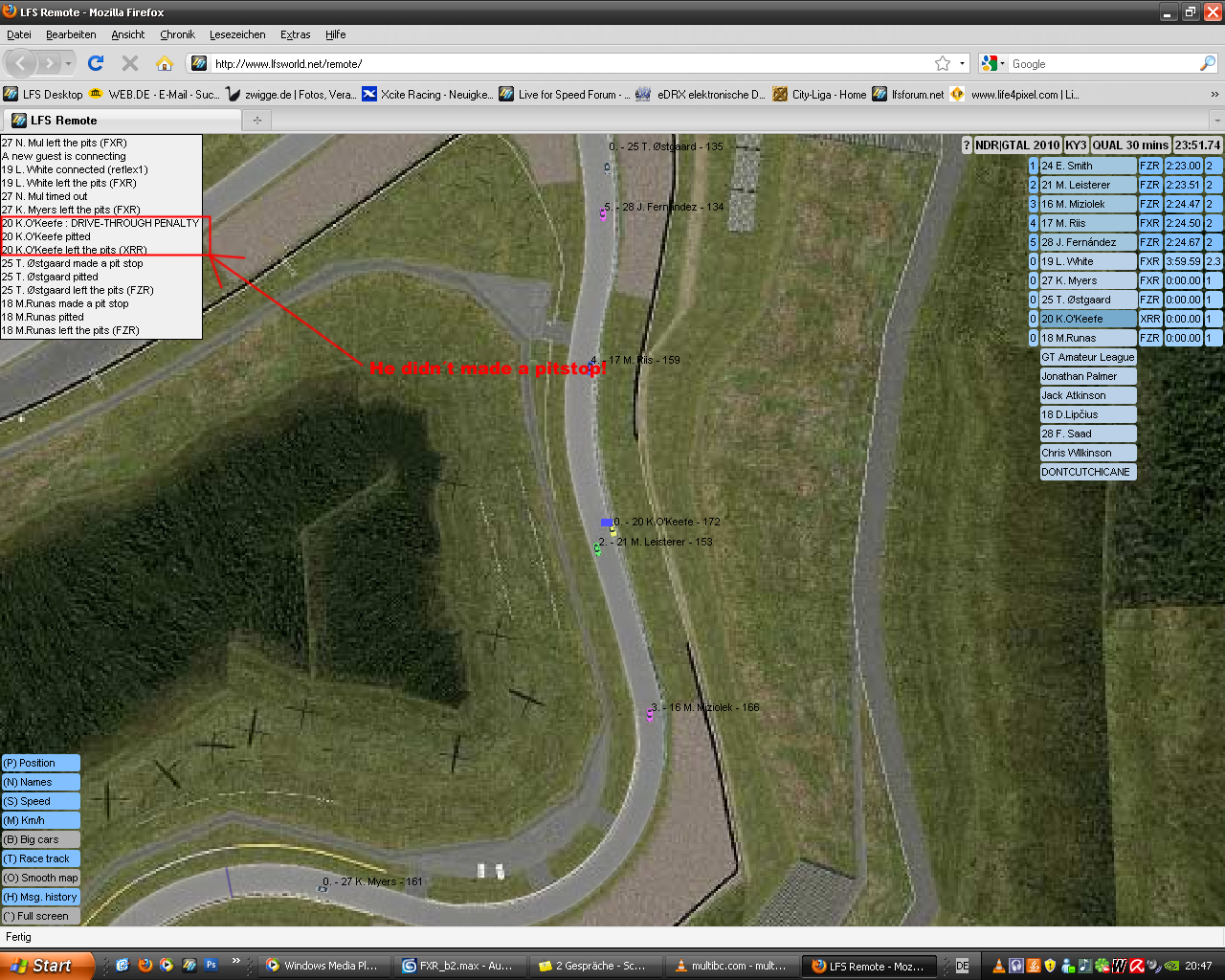
Task: Go back with the Firefox back arrow
Action: pyautogui.click(x=21, y=63)
